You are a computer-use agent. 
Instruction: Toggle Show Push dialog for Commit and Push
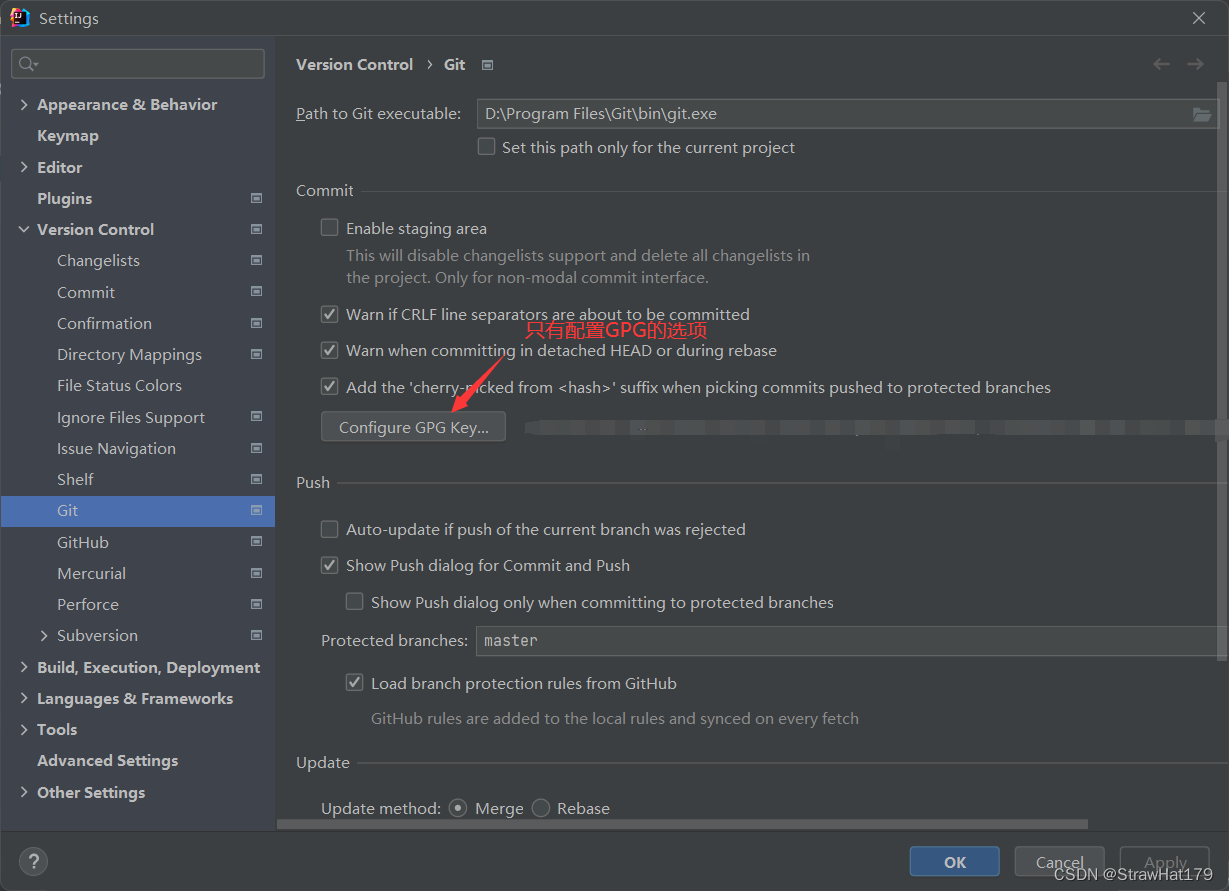click(329, 565)
